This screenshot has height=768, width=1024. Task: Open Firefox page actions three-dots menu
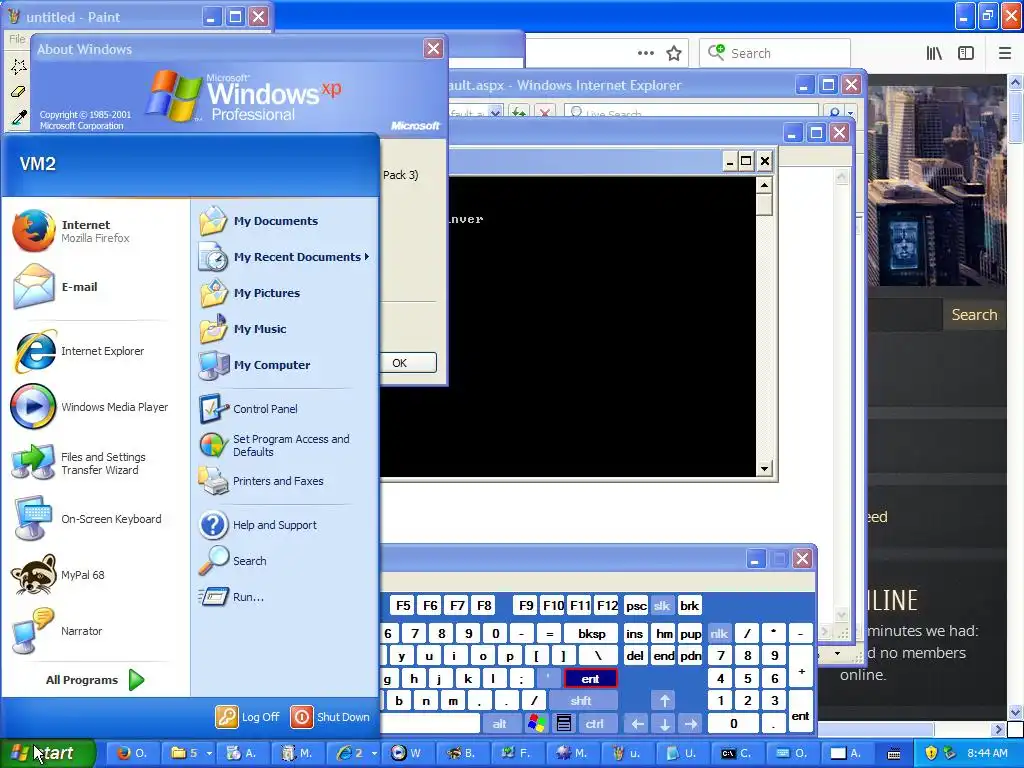coord(646,53)
